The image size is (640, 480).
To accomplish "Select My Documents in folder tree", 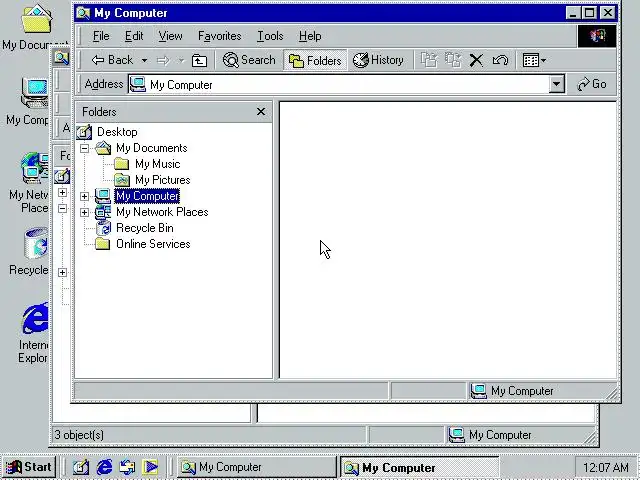I will point(151,148).
